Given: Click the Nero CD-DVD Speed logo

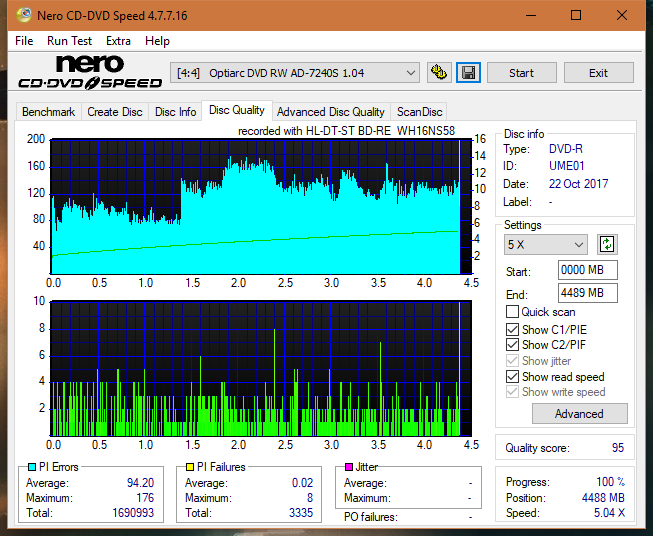Looking at the screenshot, I should coord(90,72).
